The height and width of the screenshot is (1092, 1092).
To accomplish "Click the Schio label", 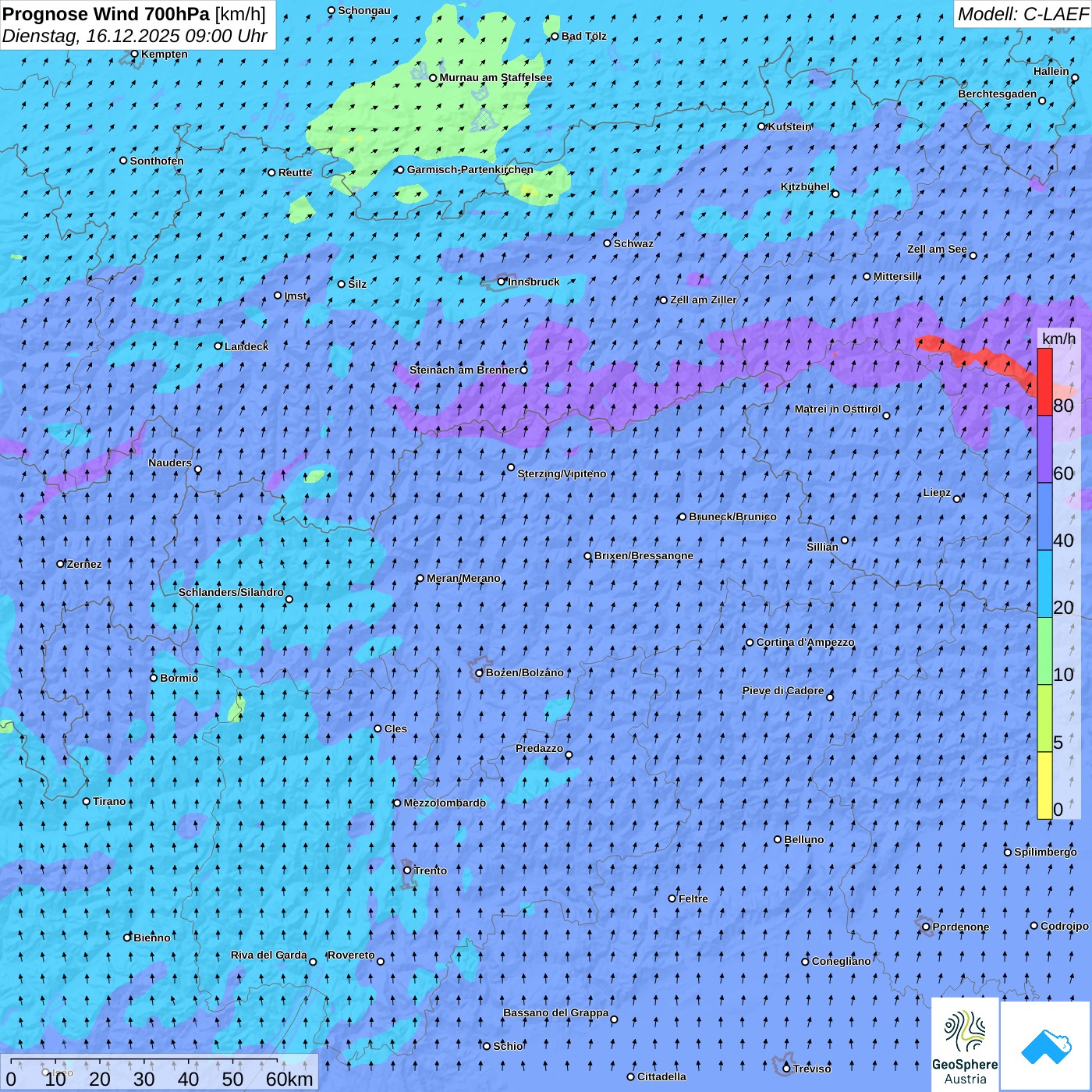I will tap(508, 1047).
